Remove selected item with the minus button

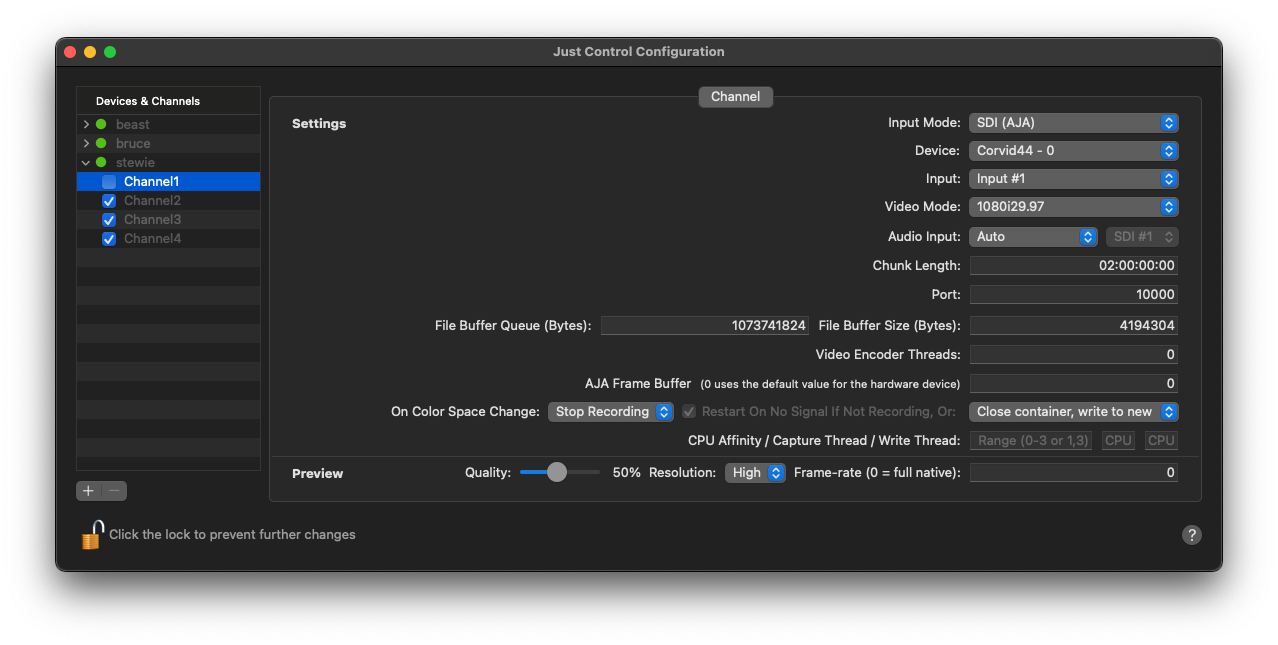click(114, 491)
